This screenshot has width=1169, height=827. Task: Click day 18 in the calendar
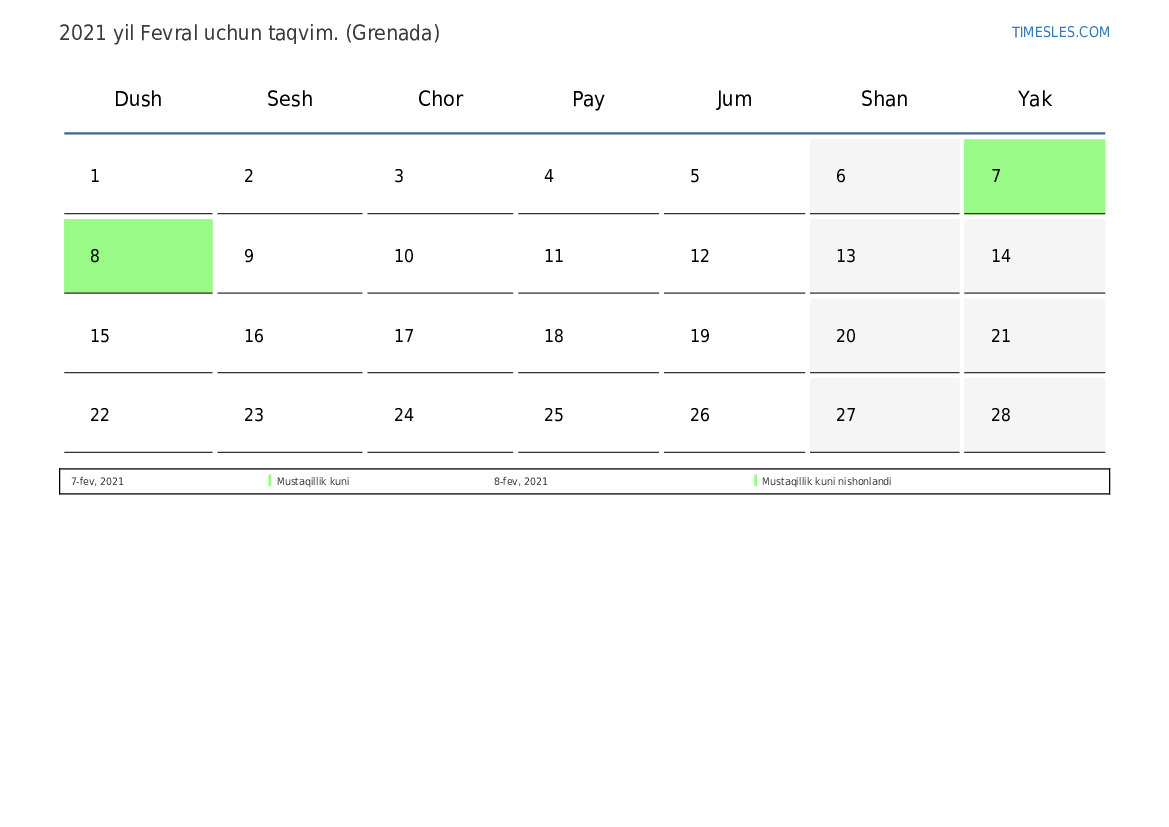(588, 336)
